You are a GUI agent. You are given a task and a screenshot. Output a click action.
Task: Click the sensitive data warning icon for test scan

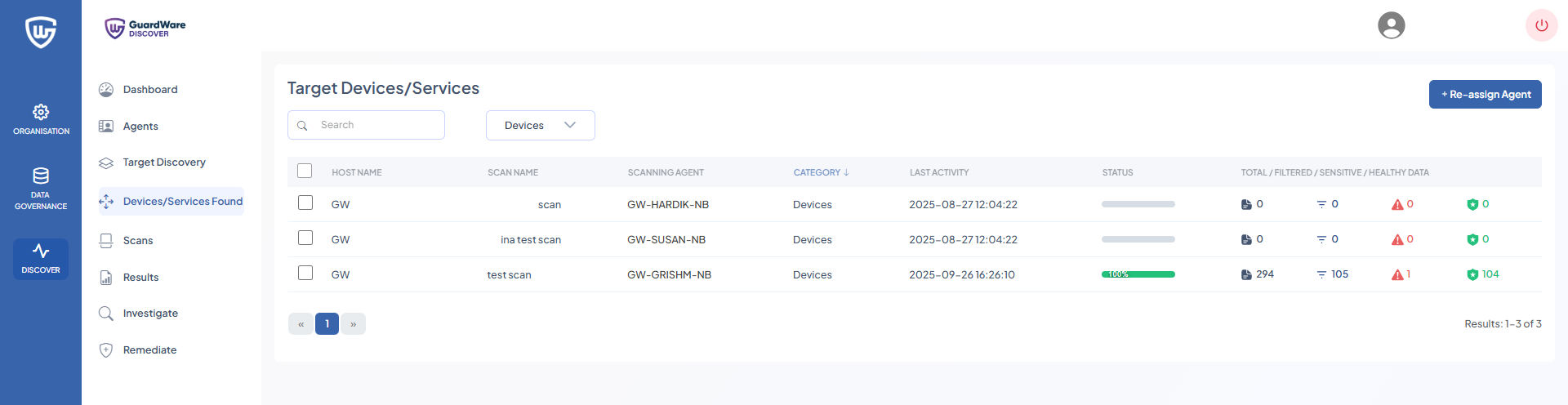point(1397,275)
